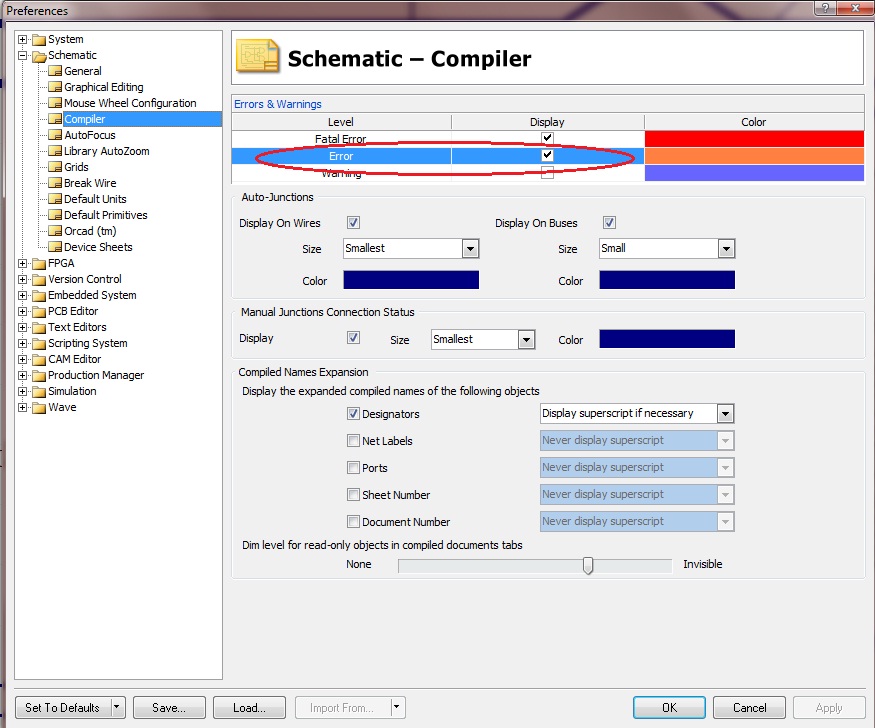The height and width of the screenshot is (728, 875).
Task: Expand the System tree node
Action: coord(22,39)
